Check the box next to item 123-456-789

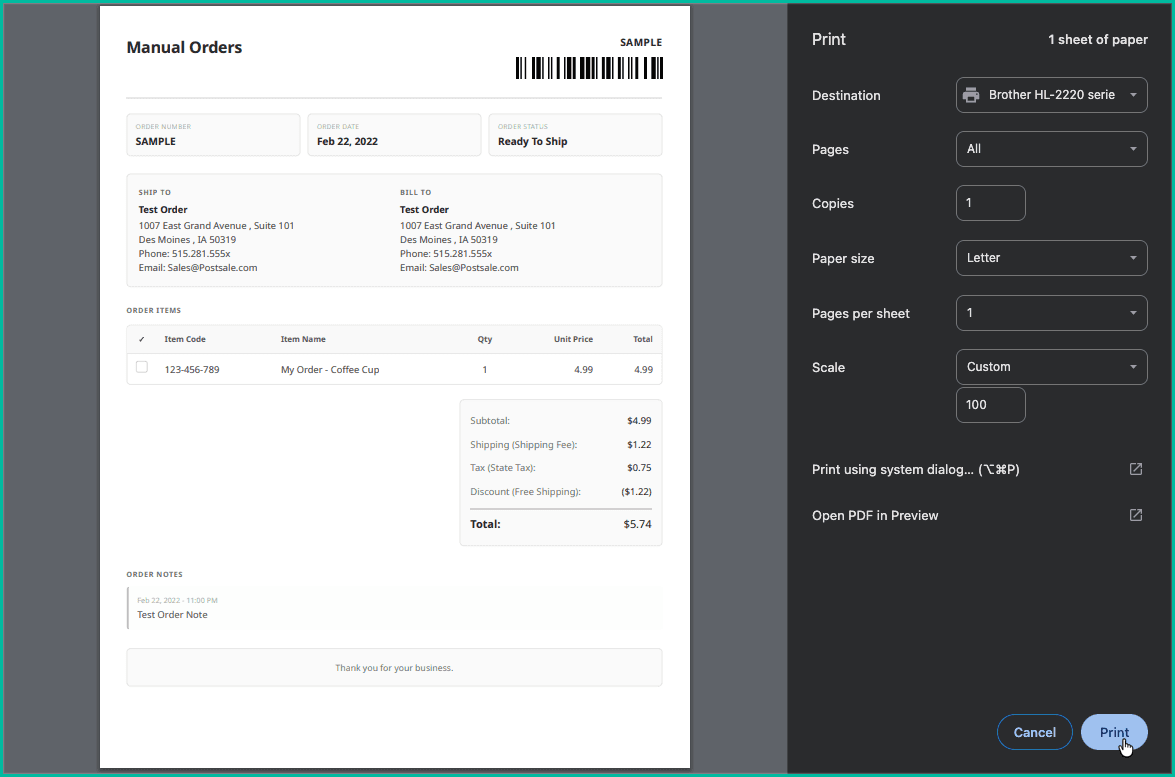142,367
